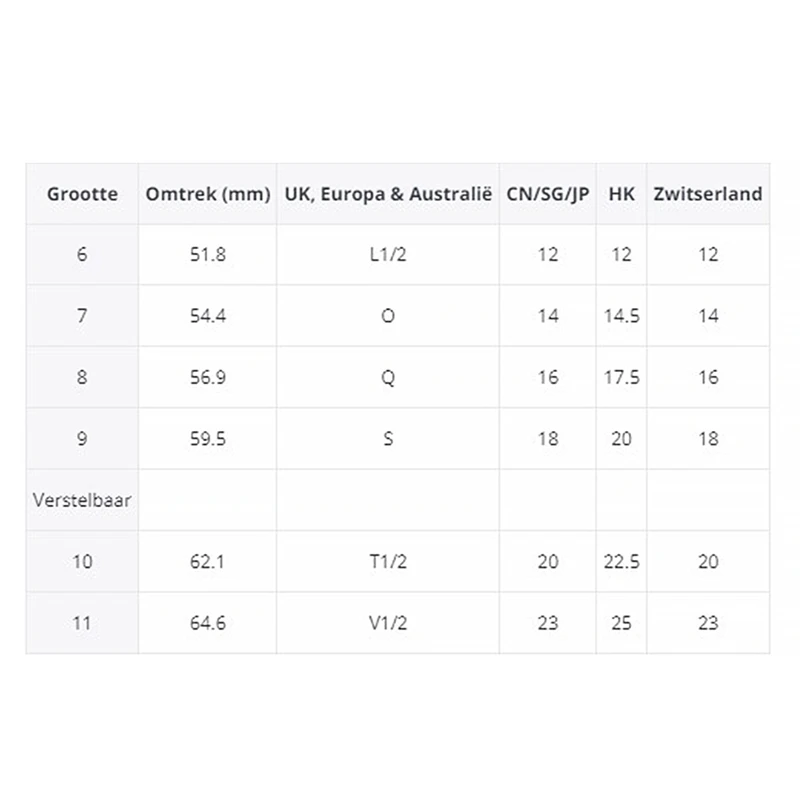
Task: Click the CN/SG/JP column header
Action: tap(548, 194)
